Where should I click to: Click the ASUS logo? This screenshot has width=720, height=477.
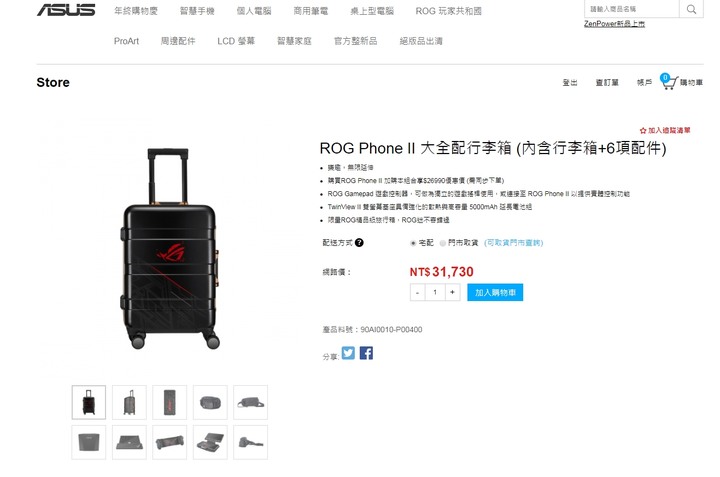[x=66, y=10]
